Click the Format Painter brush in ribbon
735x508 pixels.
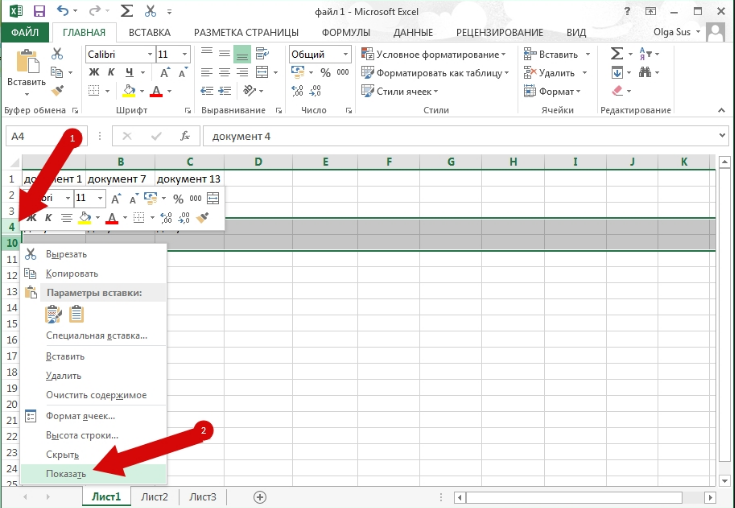point(57,90)
